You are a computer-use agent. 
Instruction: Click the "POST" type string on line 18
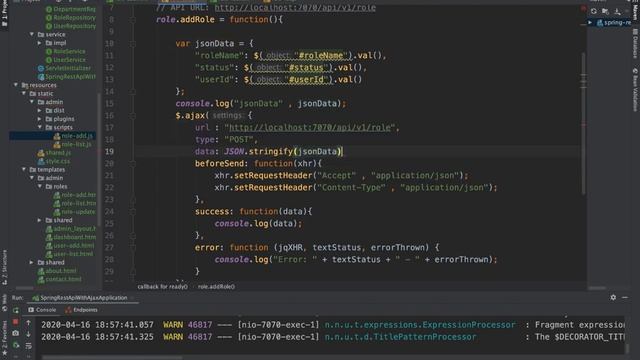click(x=239, y=140)
